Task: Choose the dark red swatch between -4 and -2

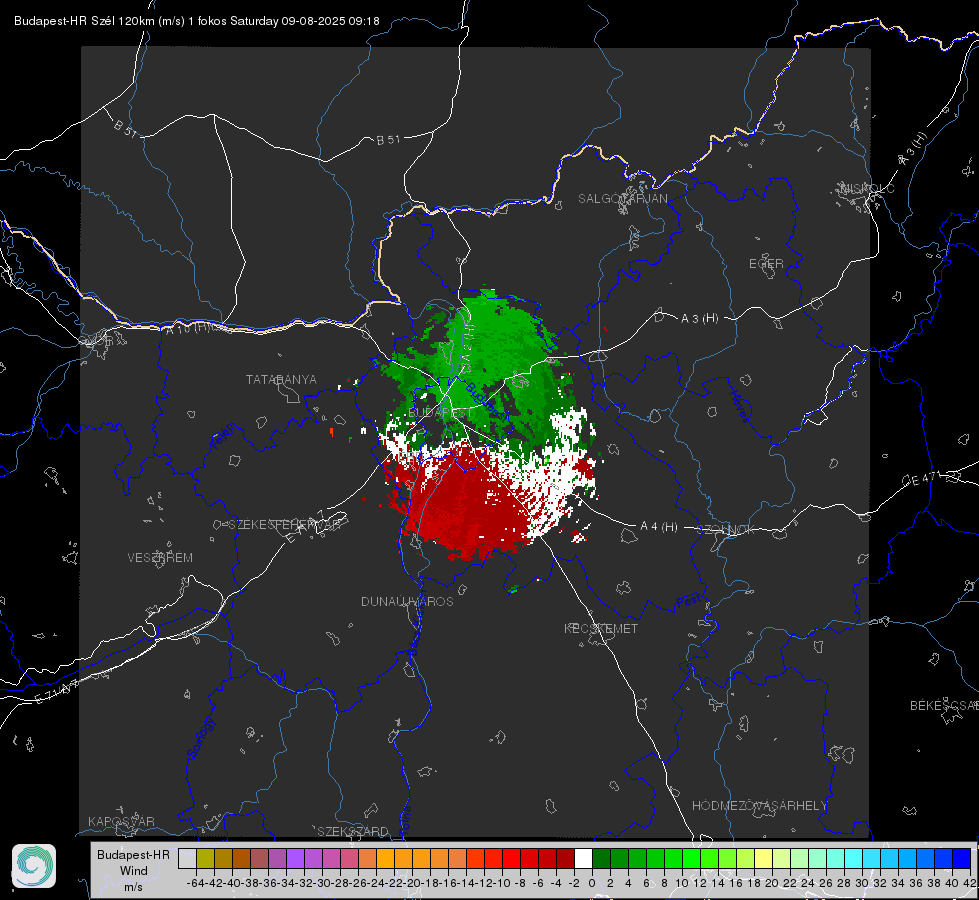Action: click(x=565, y=858)
